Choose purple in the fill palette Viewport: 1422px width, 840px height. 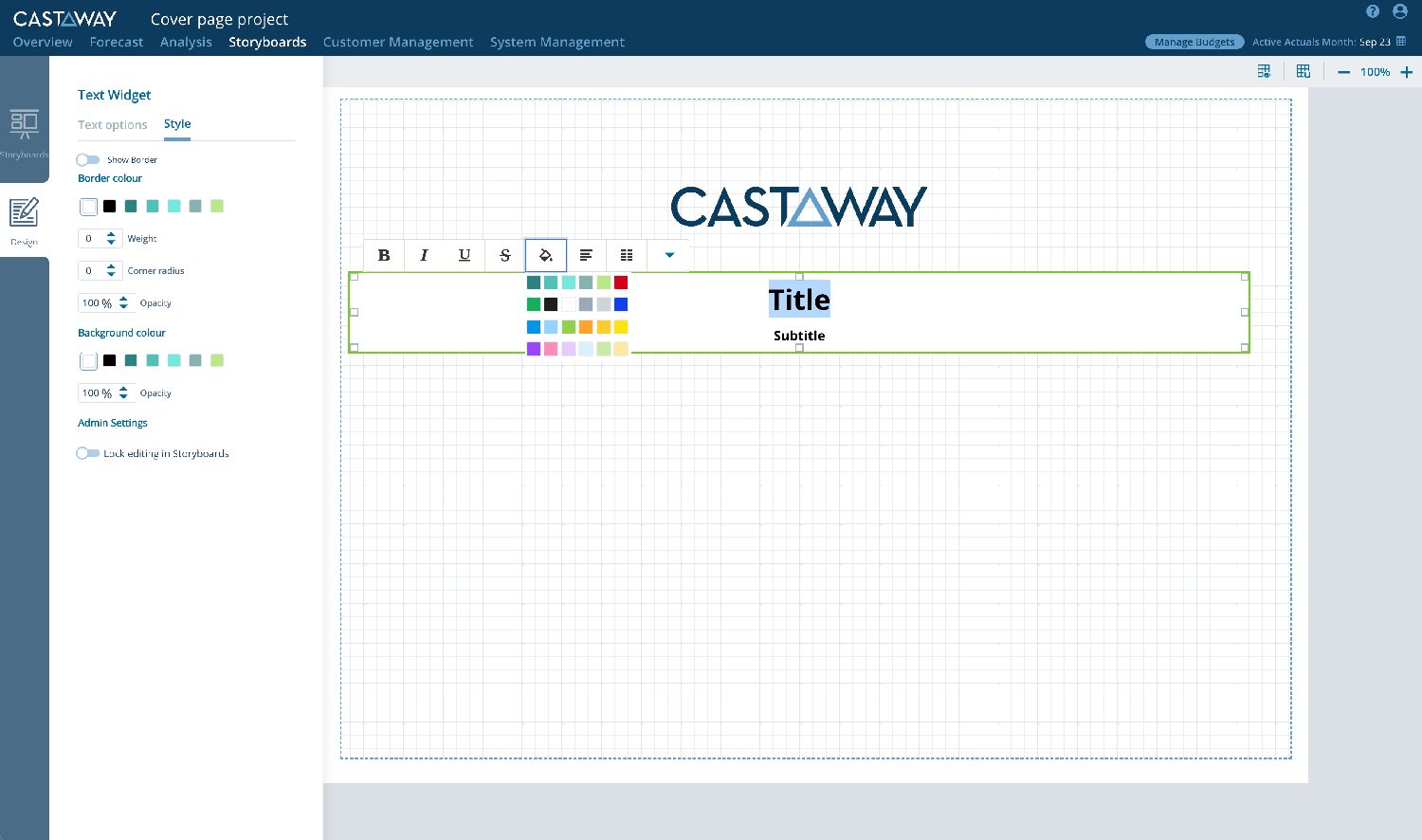click(534, 349)
